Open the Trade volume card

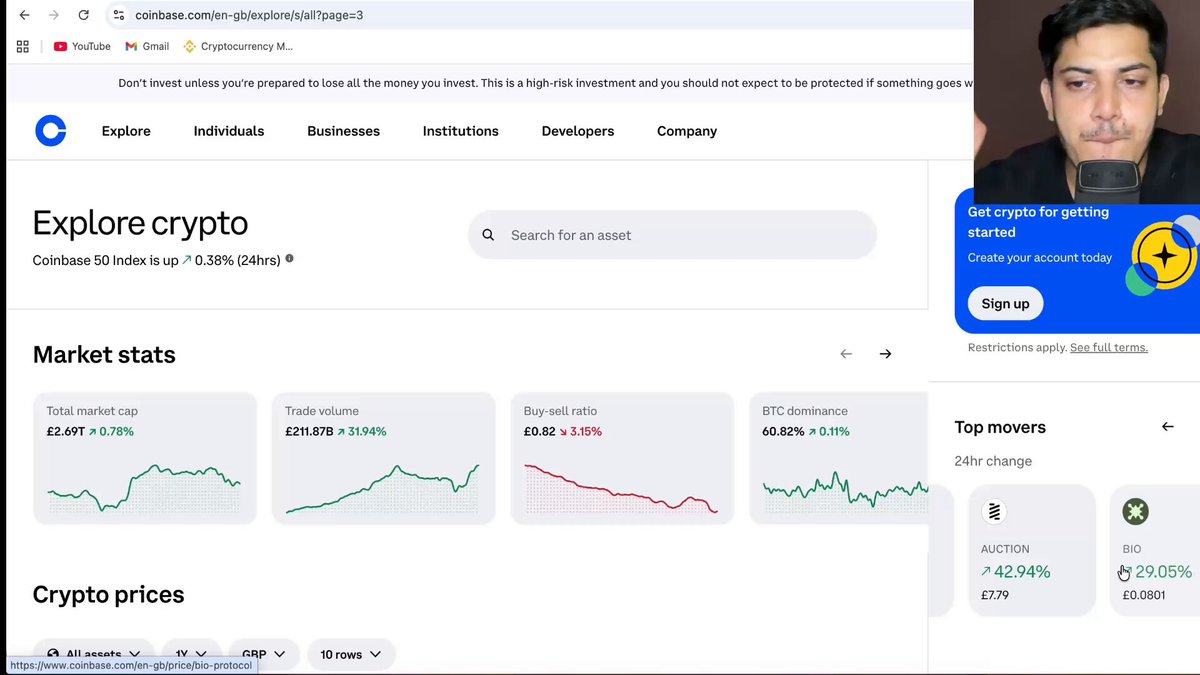(383, 458)
